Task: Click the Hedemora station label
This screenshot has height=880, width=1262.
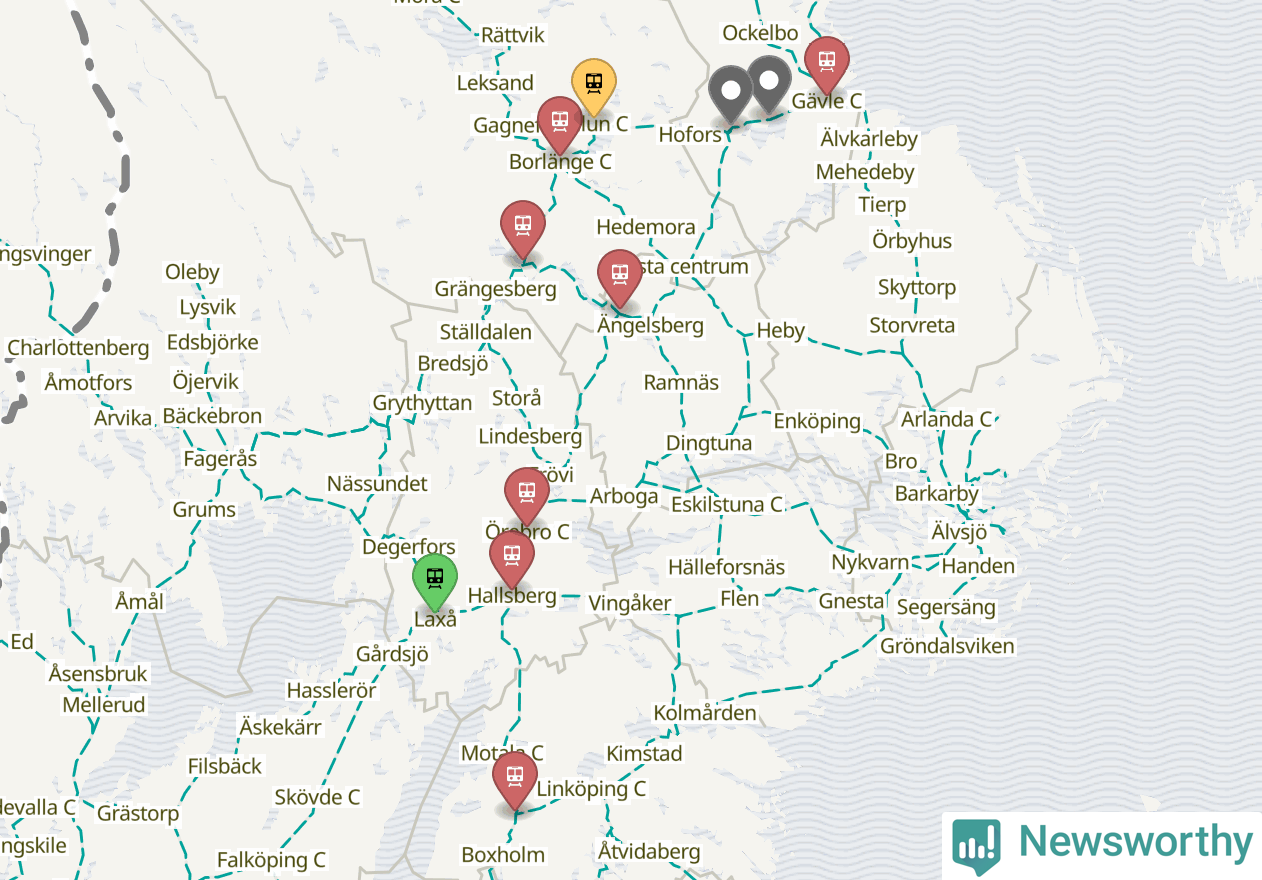Action: coord(645,227)
